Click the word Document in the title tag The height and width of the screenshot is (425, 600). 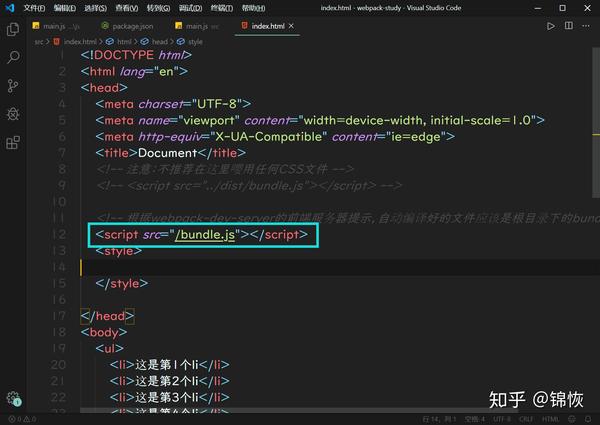pyautogui.click(x=167, y=153)
